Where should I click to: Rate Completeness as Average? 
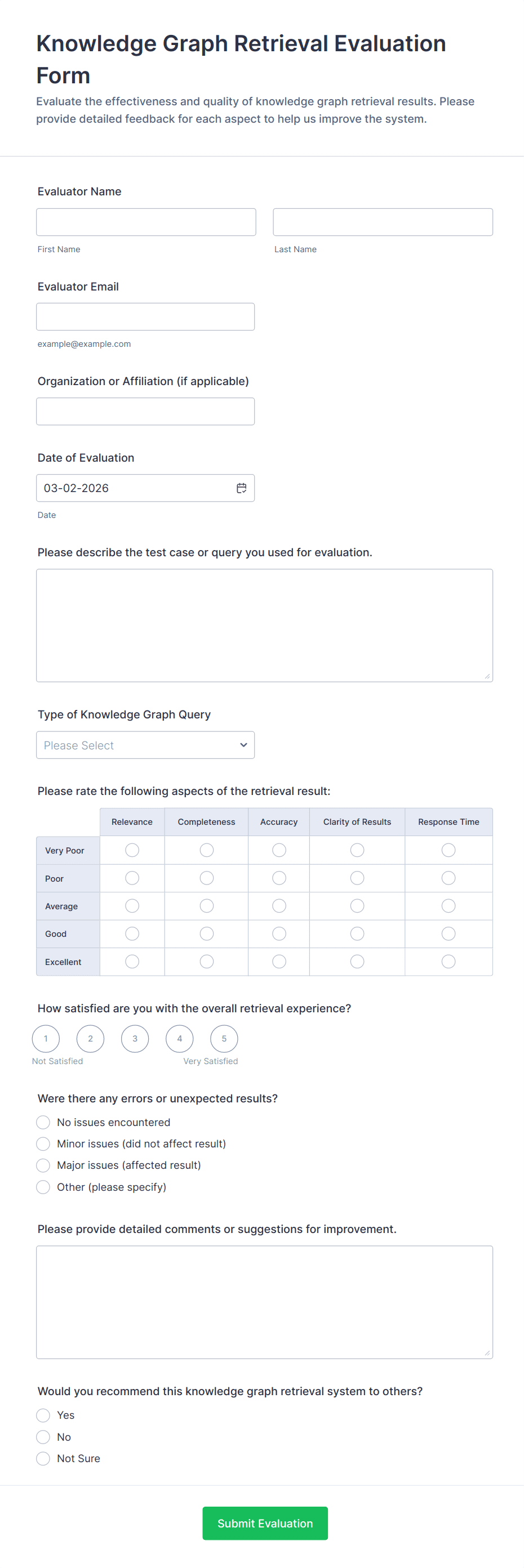(x=207, y=906)
